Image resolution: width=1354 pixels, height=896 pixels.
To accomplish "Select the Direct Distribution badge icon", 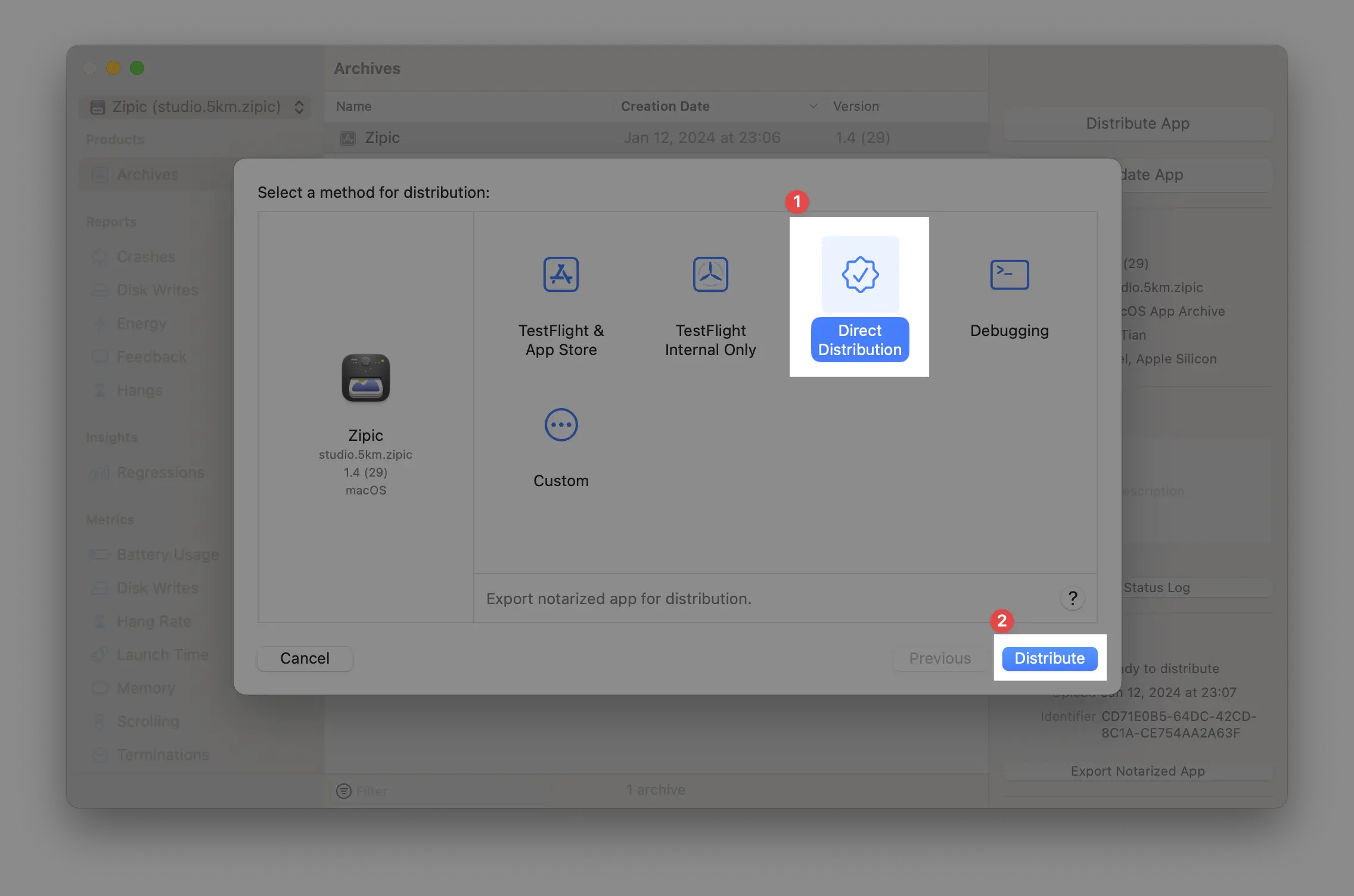I will (860, 274).
